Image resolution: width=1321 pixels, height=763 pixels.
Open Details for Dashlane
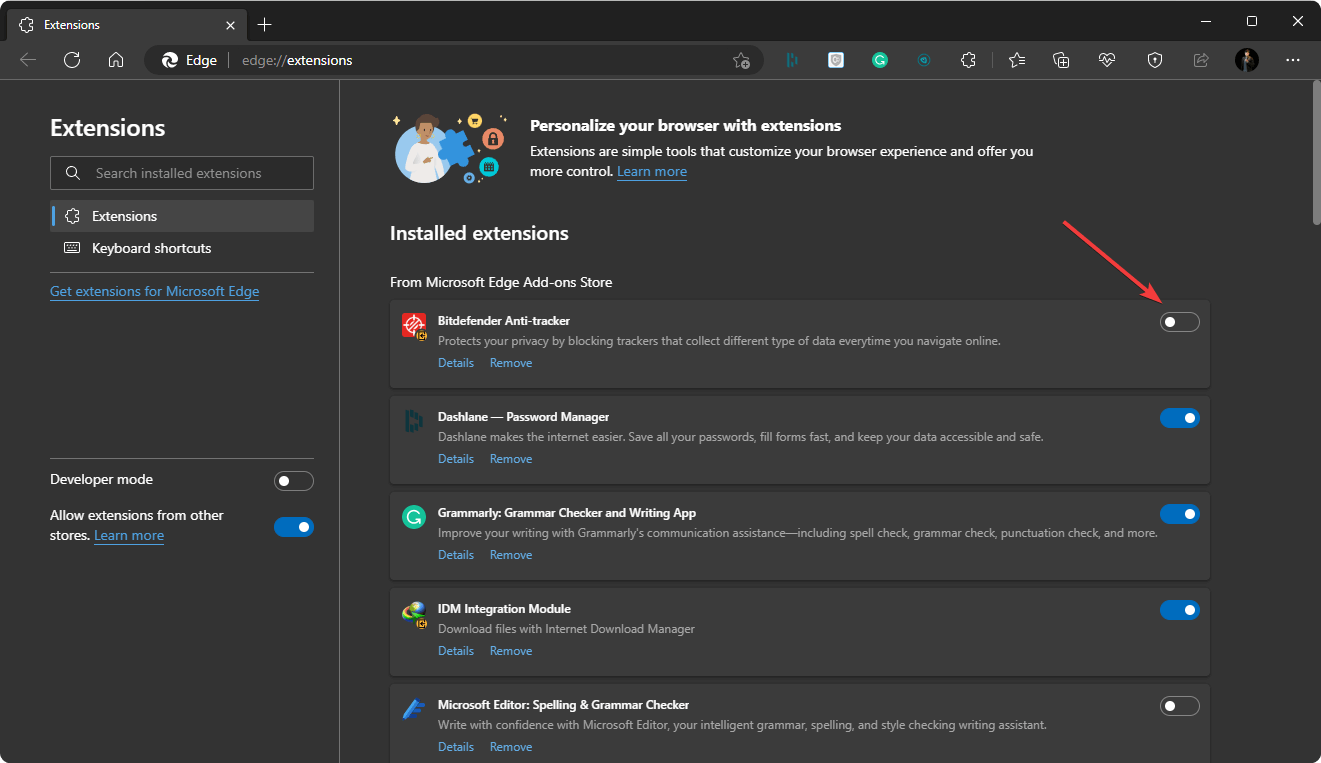pos(456,459)
